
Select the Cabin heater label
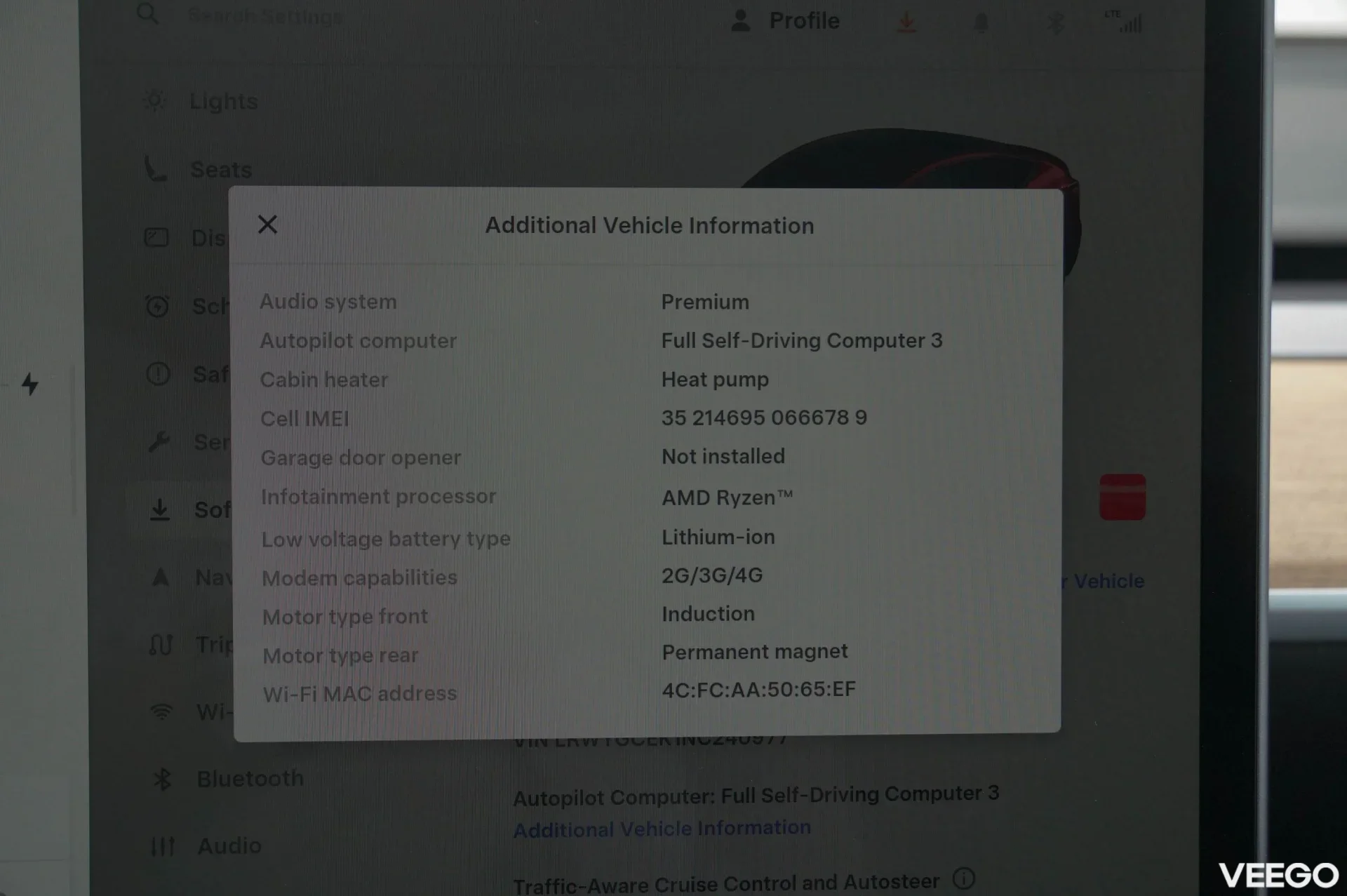tap(324, 380)
